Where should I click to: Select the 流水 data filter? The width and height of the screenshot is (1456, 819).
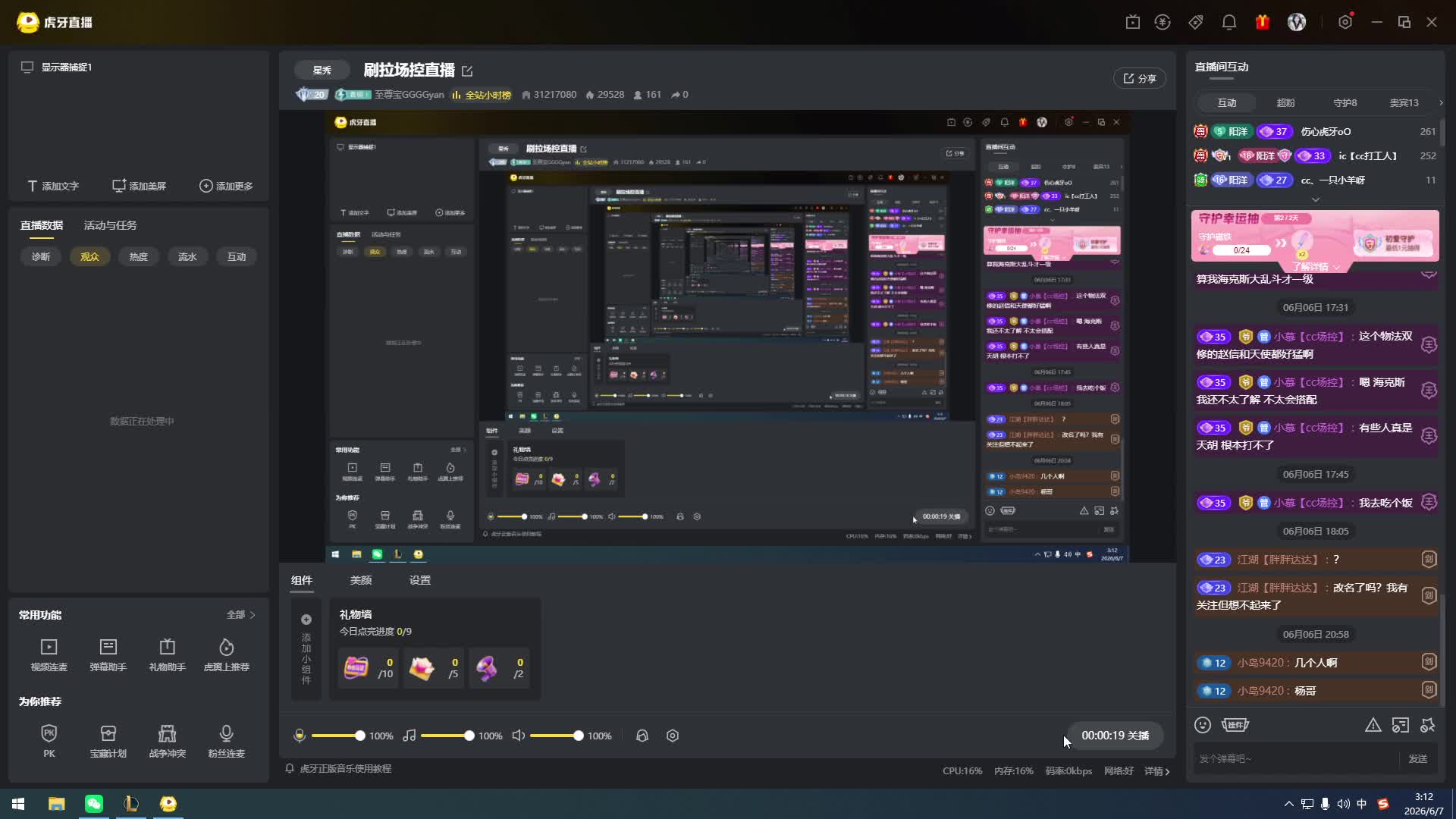(x=187, y=256)
